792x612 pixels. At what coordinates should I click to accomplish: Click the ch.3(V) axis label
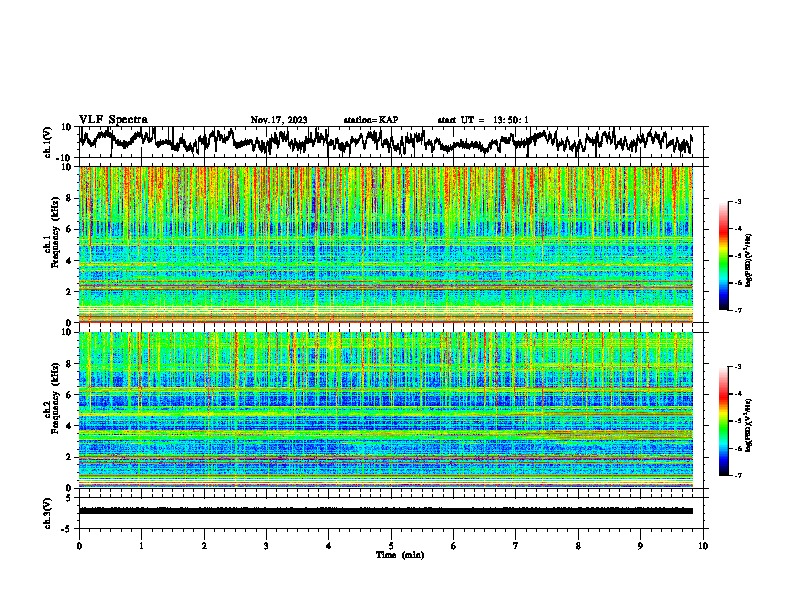[47, 513]
